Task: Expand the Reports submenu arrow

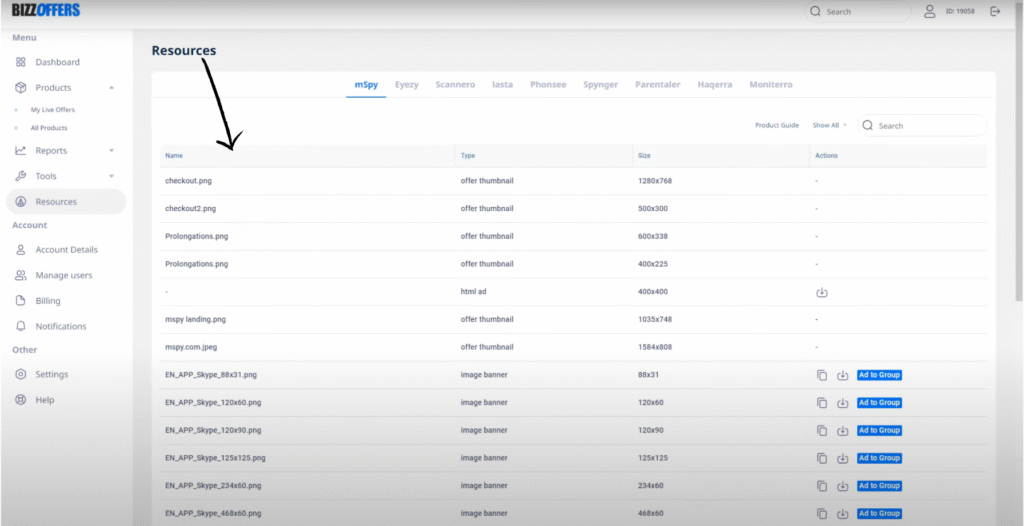Action: point(111,150)
